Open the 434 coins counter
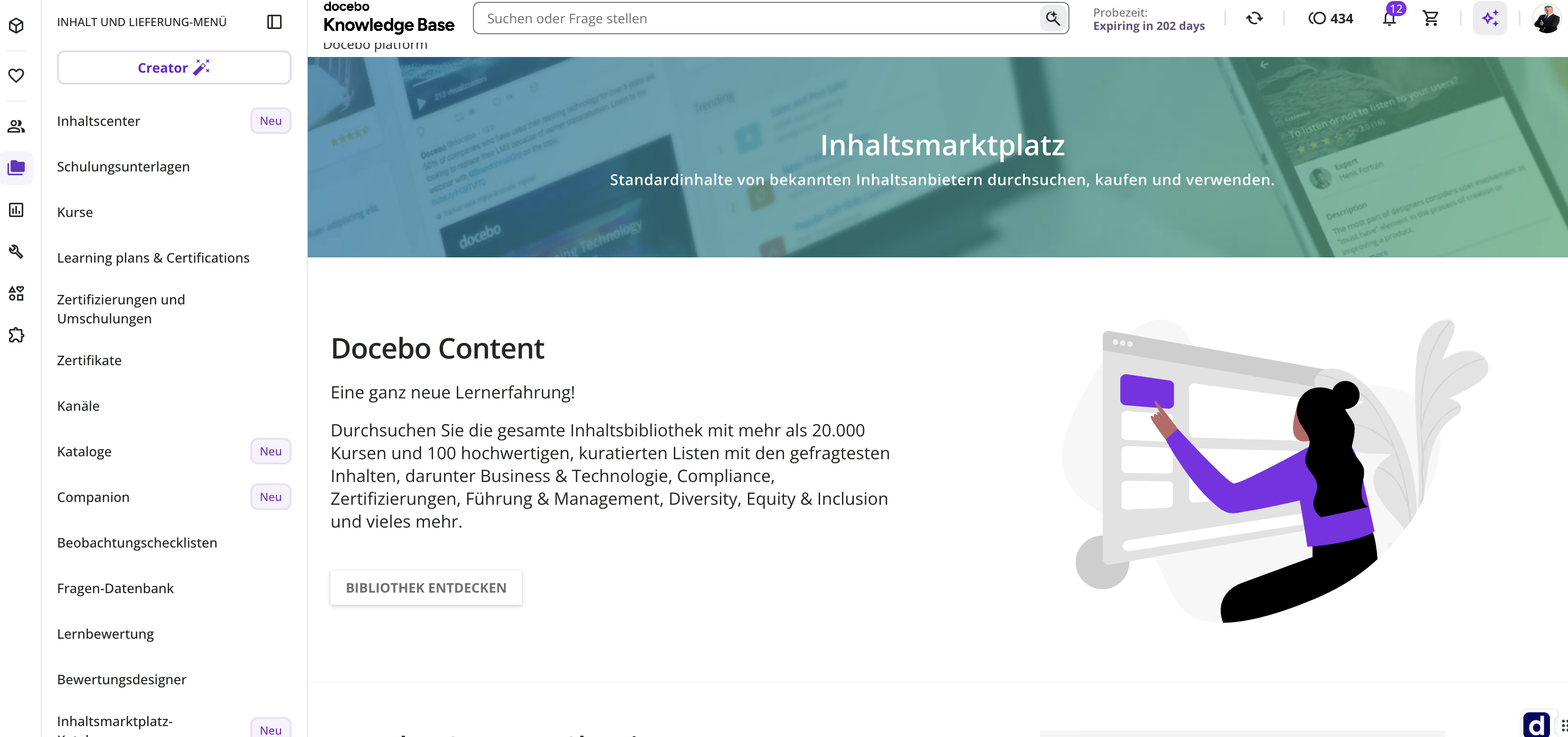Screen dimensions: 1568x737 tap(1331, 18)
